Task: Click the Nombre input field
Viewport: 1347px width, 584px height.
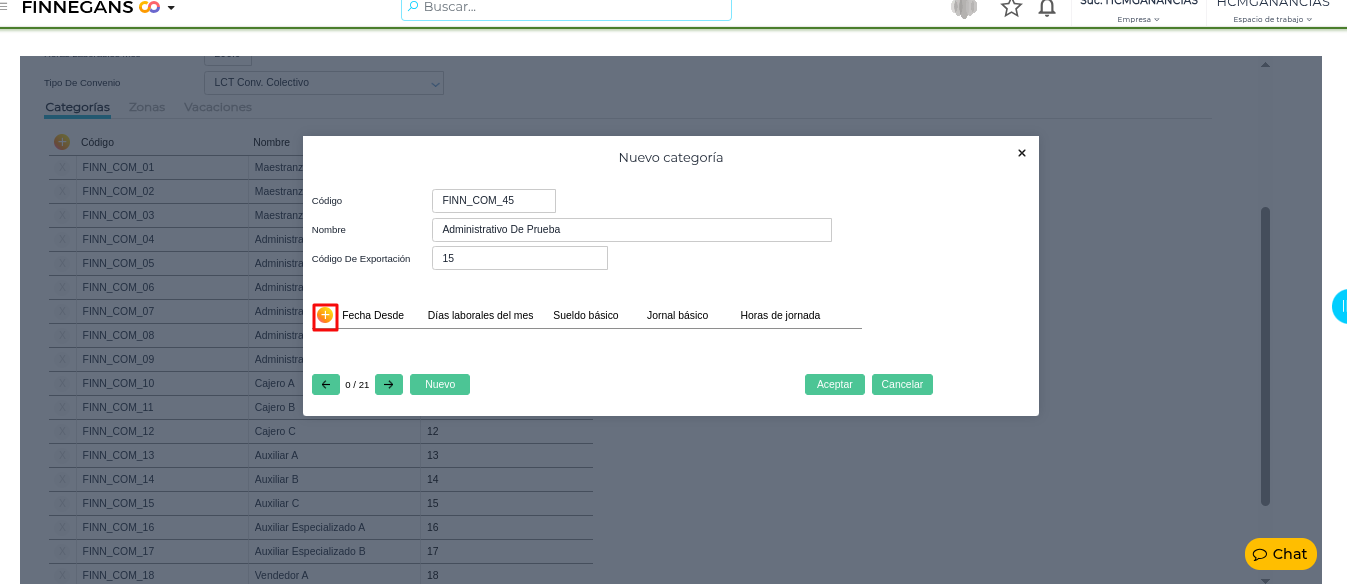Action: pyautogui.click(x=631, y=230)
